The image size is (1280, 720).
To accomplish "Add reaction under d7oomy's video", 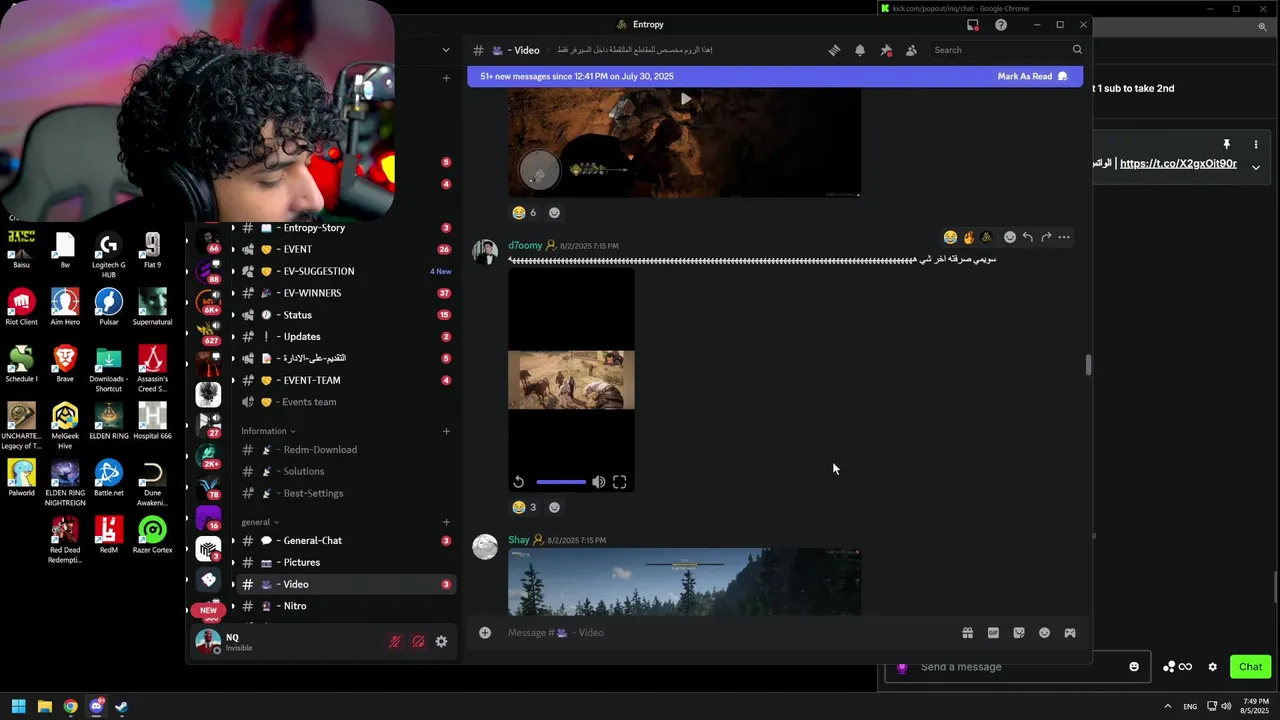I will [554, 507].
